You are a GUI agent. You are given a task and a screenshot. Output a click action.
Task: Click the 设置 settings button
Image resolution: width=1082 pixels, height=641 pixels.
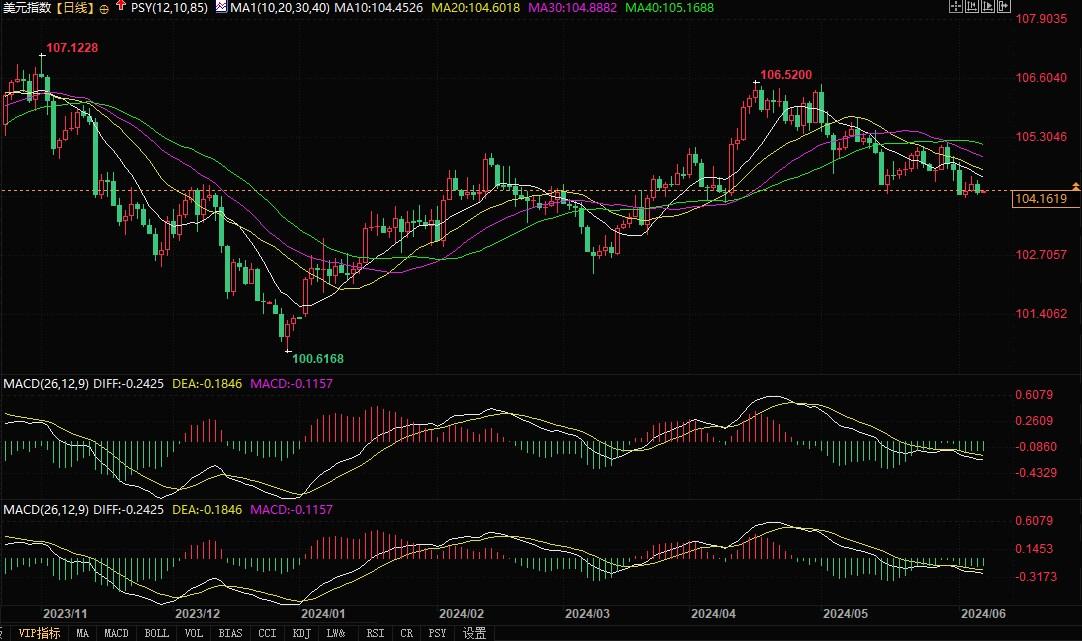click(475, 633)
